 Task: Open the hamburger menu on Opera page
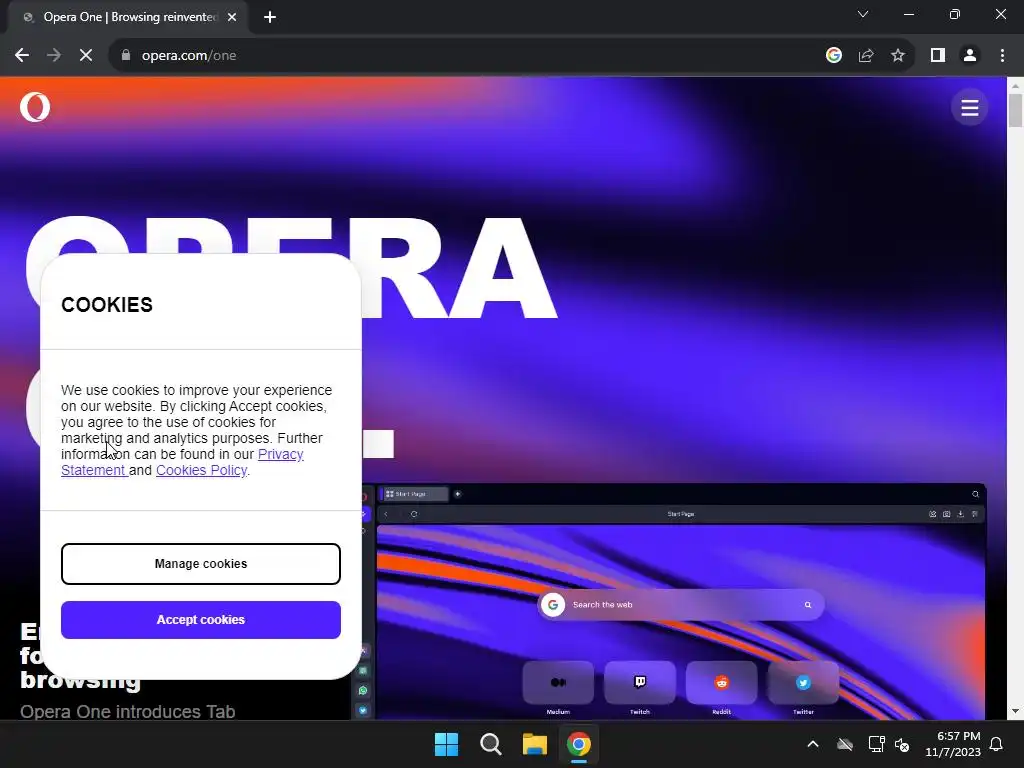click(969, 108)
